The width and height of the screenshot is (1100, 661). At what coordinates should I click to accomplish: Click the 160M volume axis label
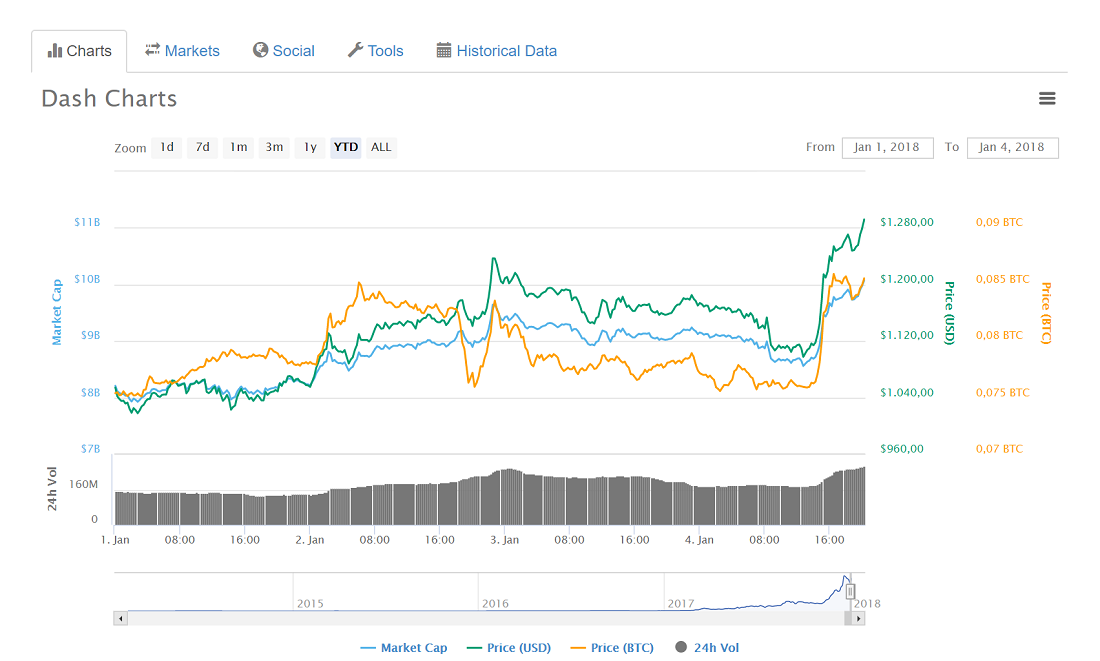[x=83, y=484]
